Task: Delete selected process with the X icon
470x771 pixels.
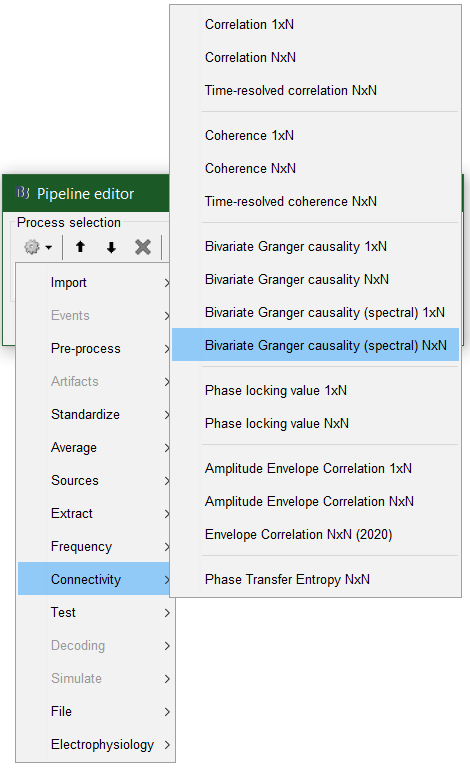Action: pos(143,247)
